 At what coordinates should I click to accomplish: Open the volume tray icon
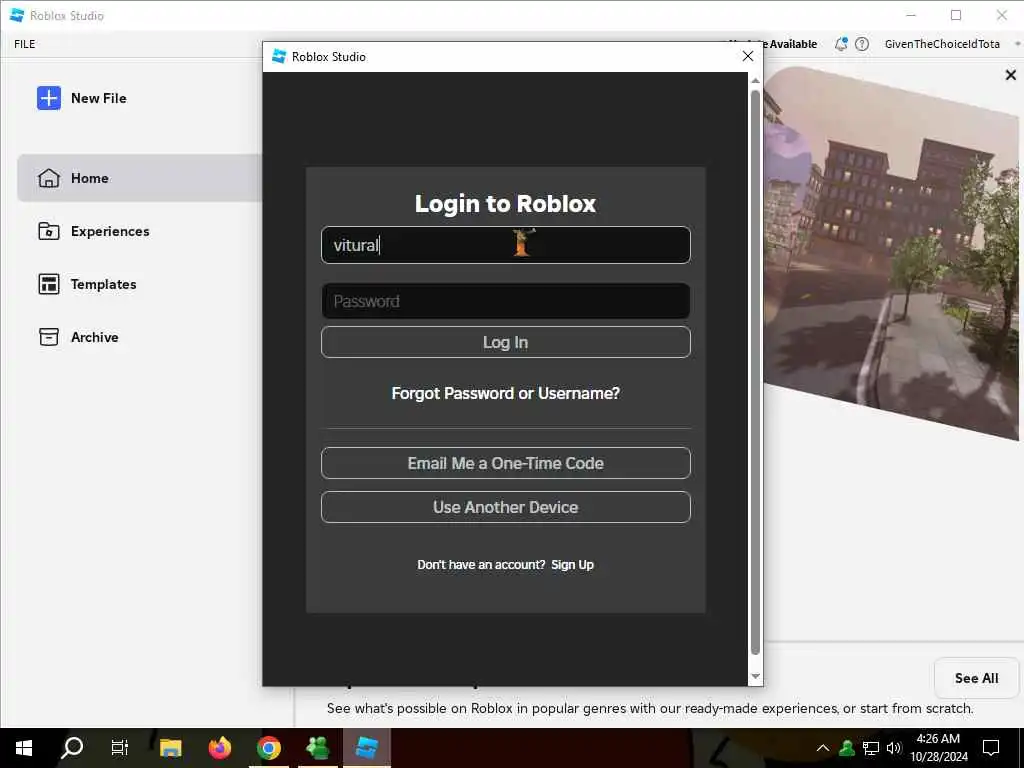[894, 748]
